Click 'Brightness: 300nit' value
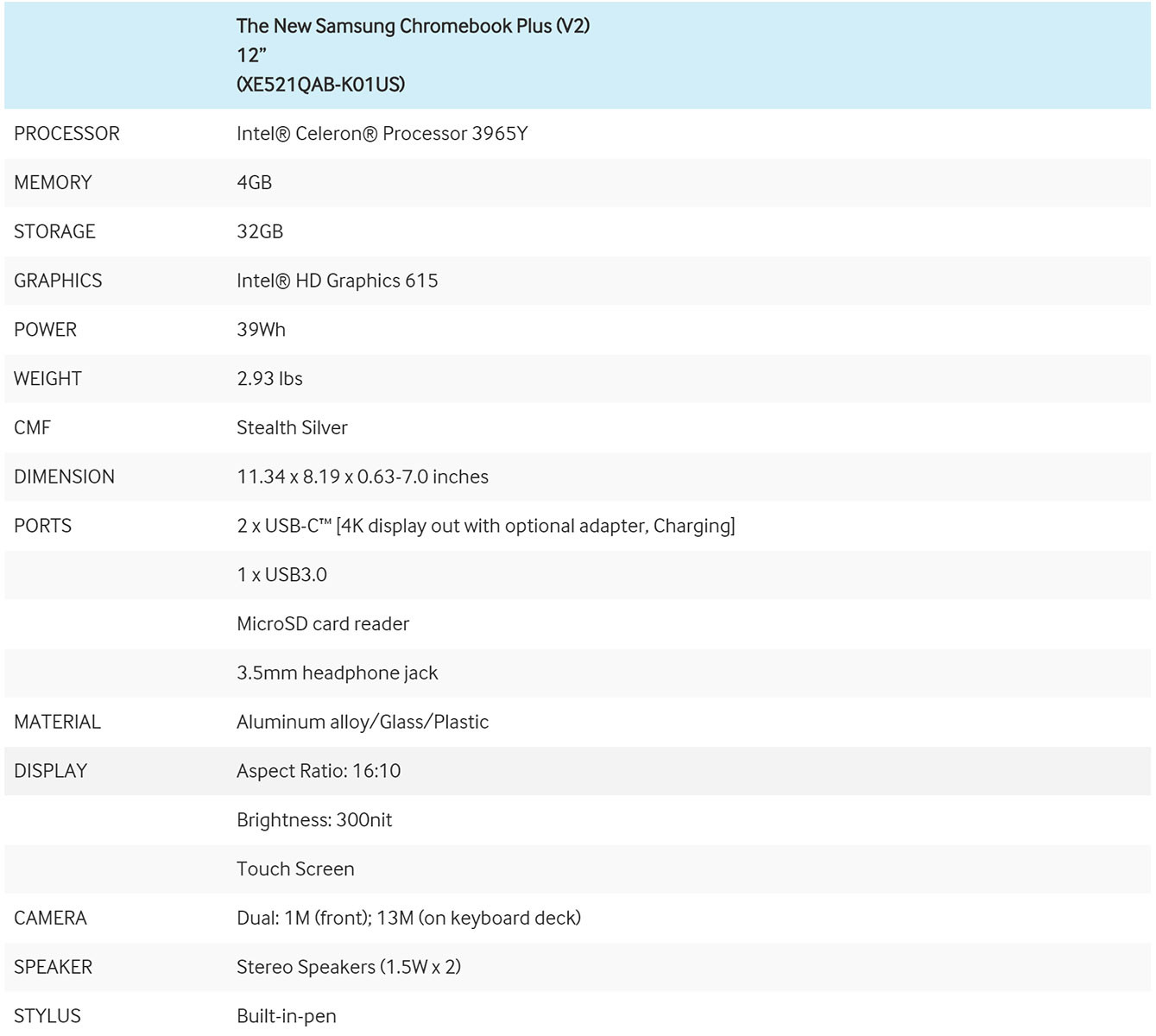Viewport: 1156px width, 1036px height. [x=314, y=820]
